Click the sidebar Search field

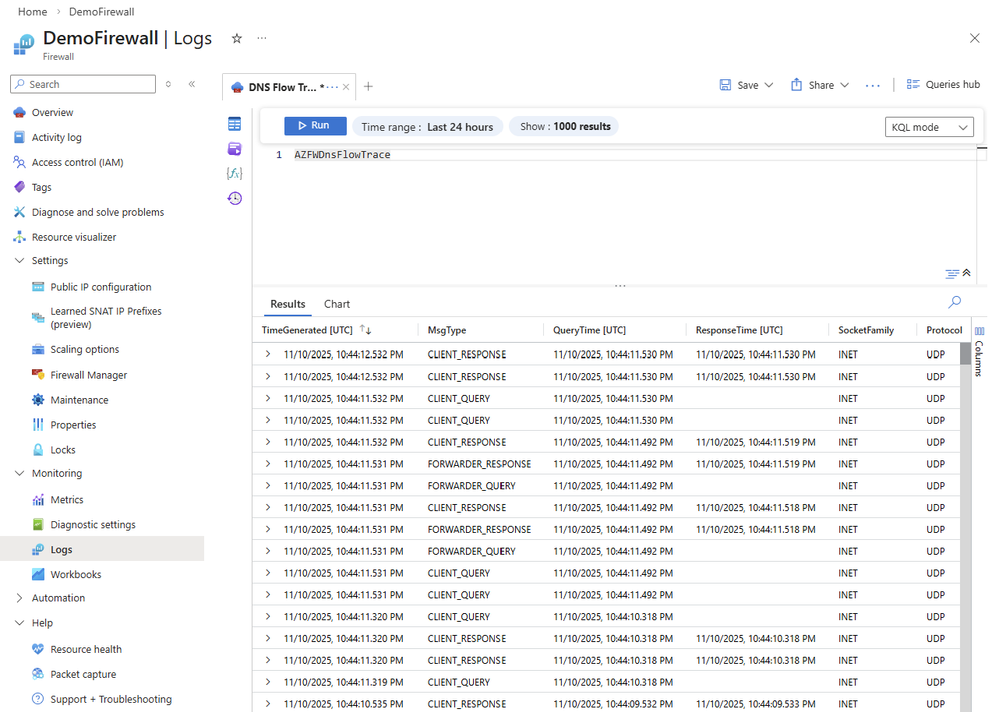[x=83, y=84]
